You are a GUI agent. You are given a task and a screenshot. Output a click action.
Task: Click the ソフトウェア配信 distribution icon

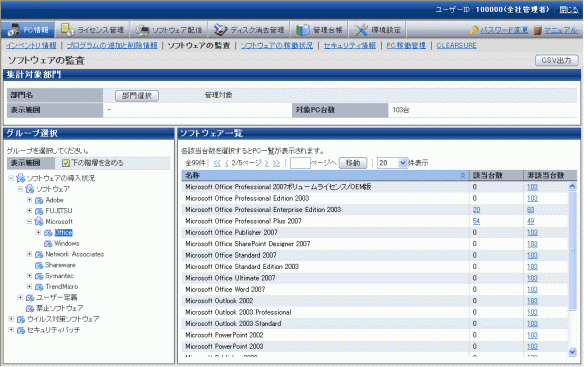[142, 30]
